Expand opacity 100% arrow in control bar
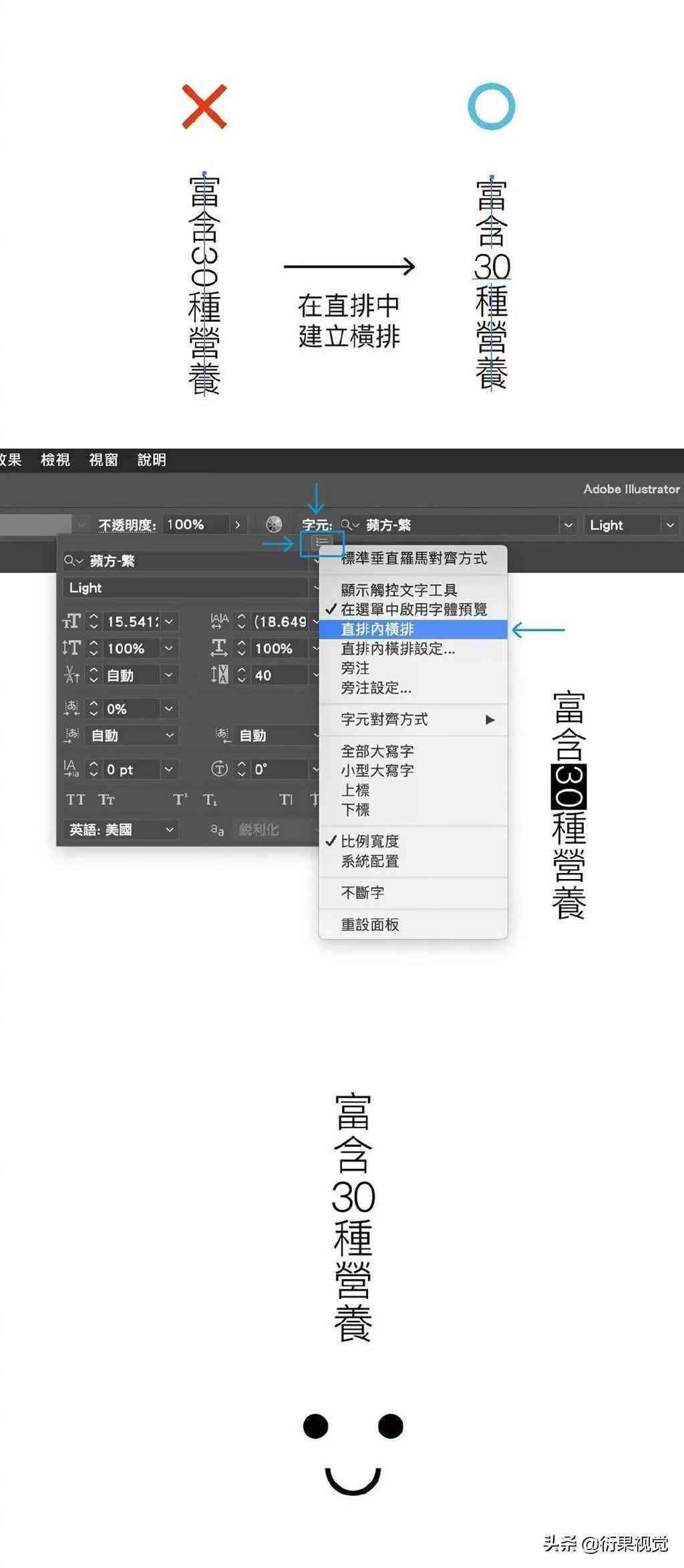Screen dimensions: 684x1568 coord(238,525)
